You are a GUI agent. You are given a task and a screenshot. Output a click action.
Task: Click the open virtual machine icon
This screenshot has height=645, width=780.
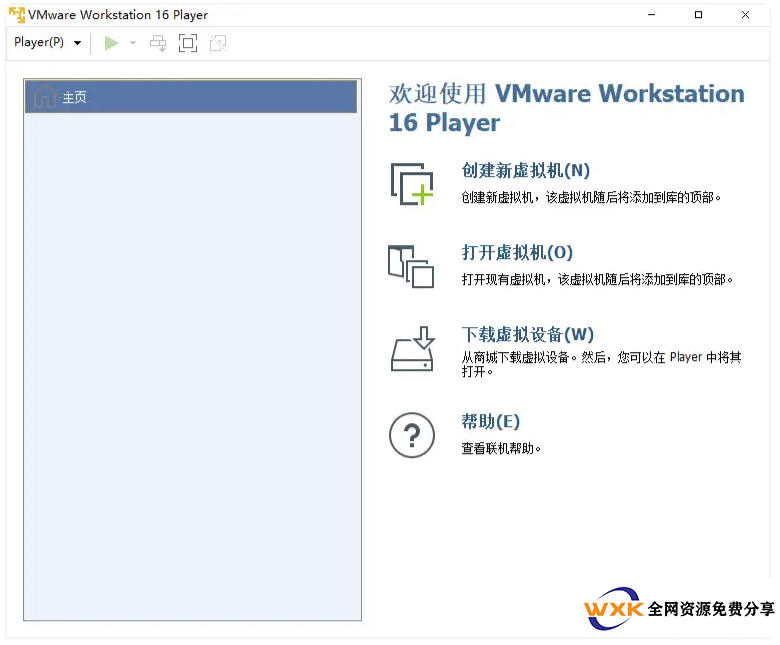[x=411, y=266]
